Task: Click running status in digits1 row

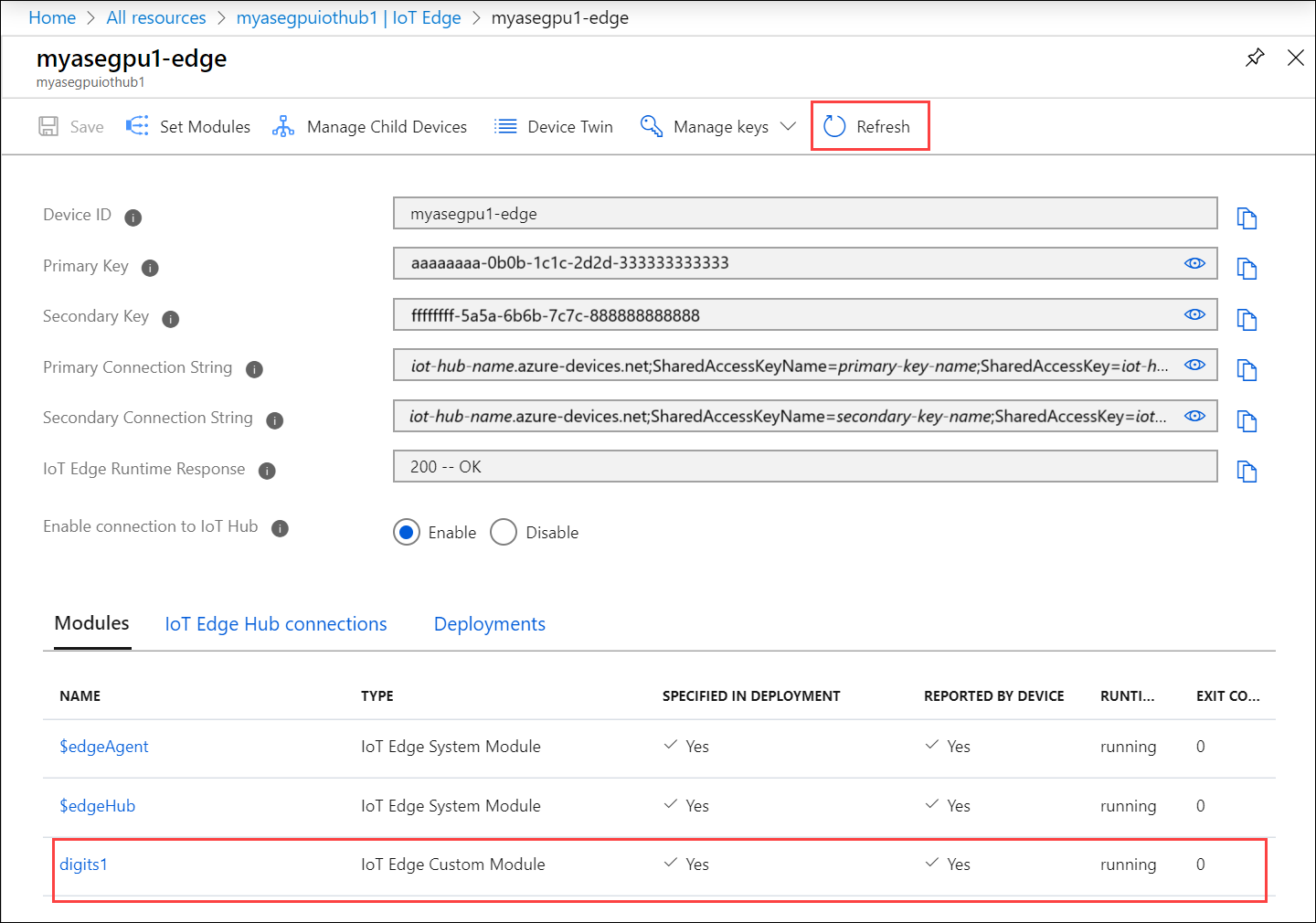Action: (1129, 865)
